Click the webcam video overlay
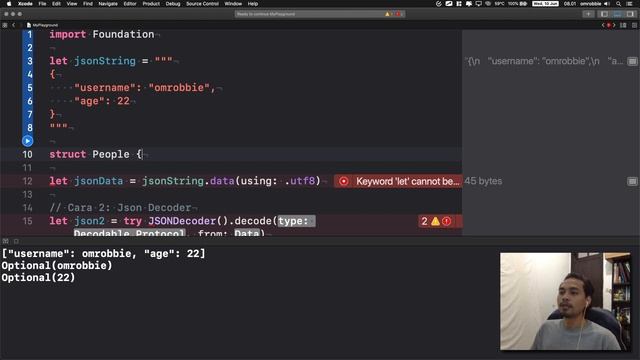 [x=565, y=301]
